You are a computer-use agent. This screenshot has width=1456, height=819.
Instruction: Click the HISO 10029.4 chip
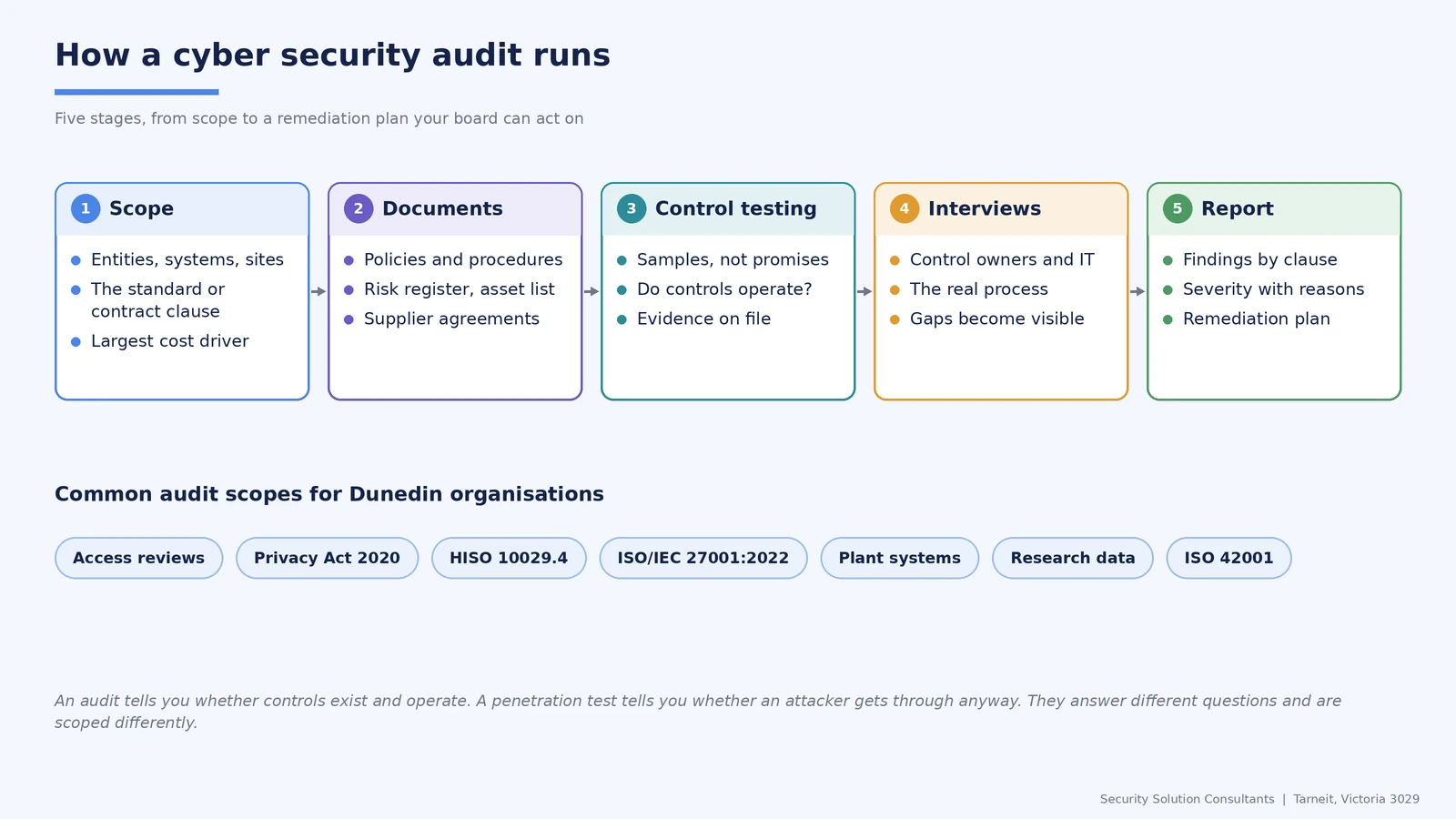click(x=509, y=558)
